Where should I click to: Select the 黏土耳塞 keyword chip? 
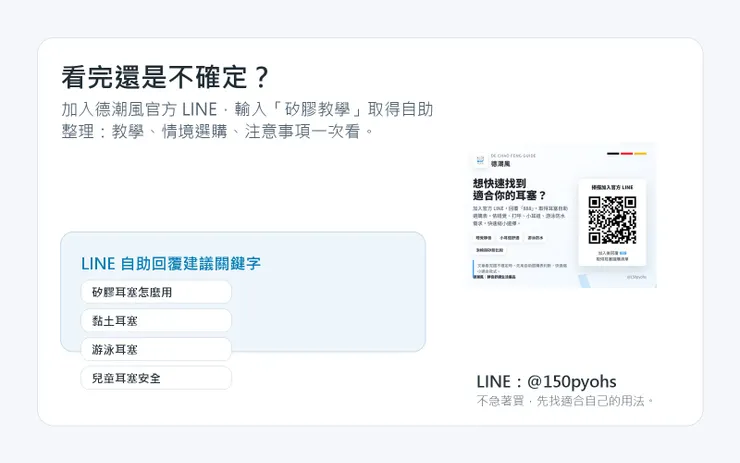click(x=156, y=321)
